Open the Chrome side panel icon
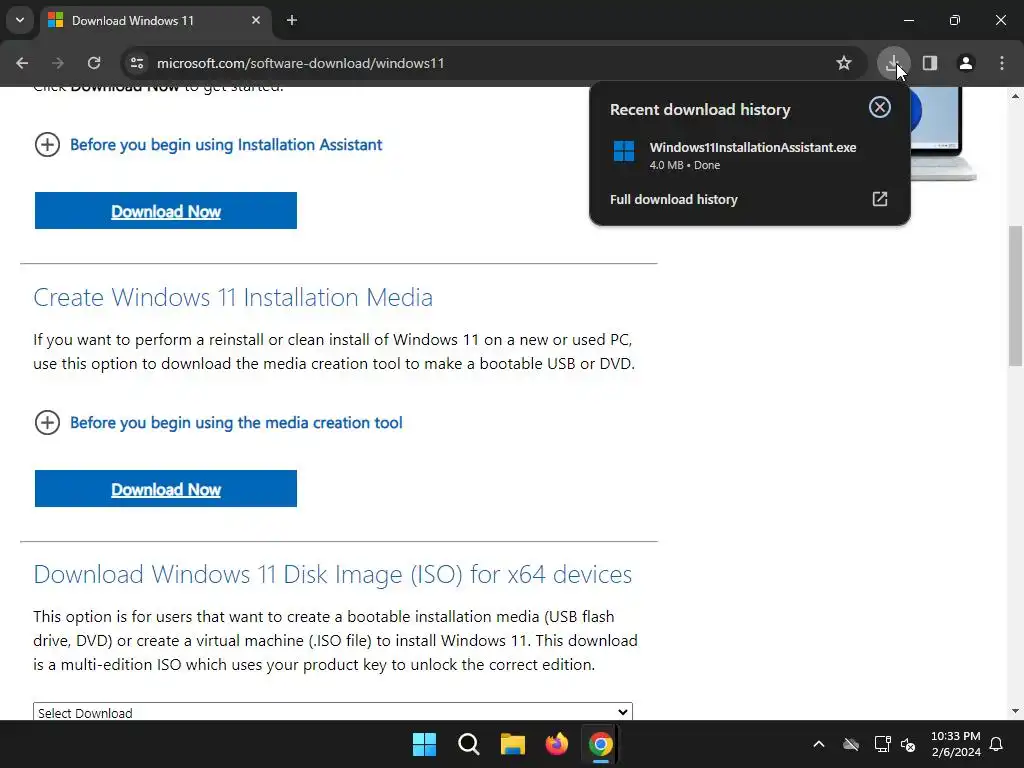Image resolution: width=1024 pixels, height=768 pixels. pyautogui.click(x=930, y=63)
